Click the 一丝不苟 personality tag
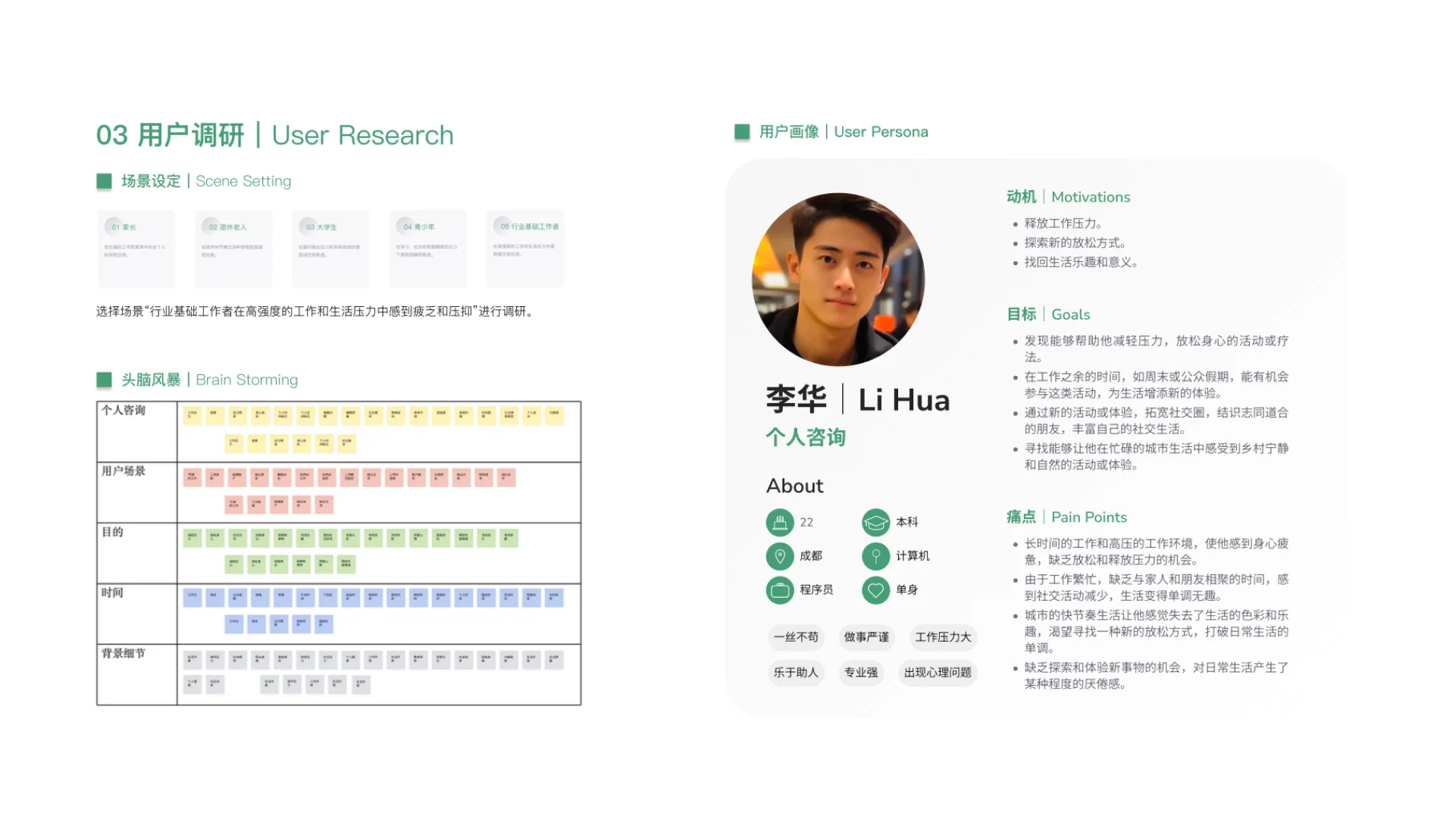Viewport: 1456px width, 819px height. (x=796, y=637)
